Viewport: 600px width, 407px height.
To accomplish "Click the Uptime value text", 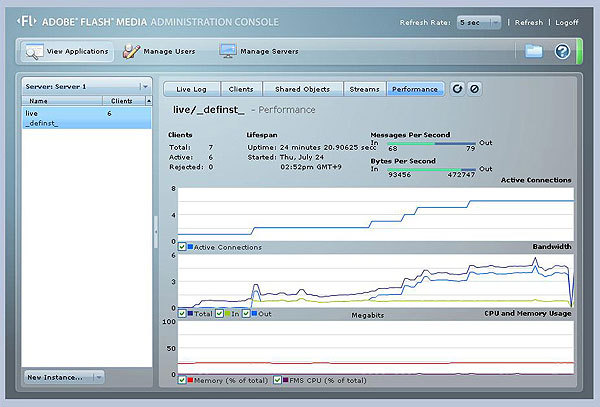I will [328, 147].
